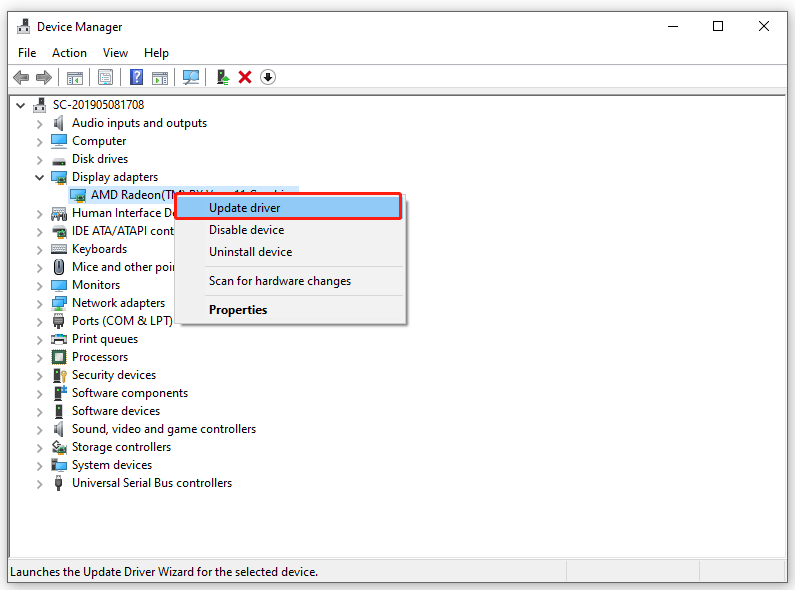
Task: Open the File menu
Action: click(x=27, y=53)
